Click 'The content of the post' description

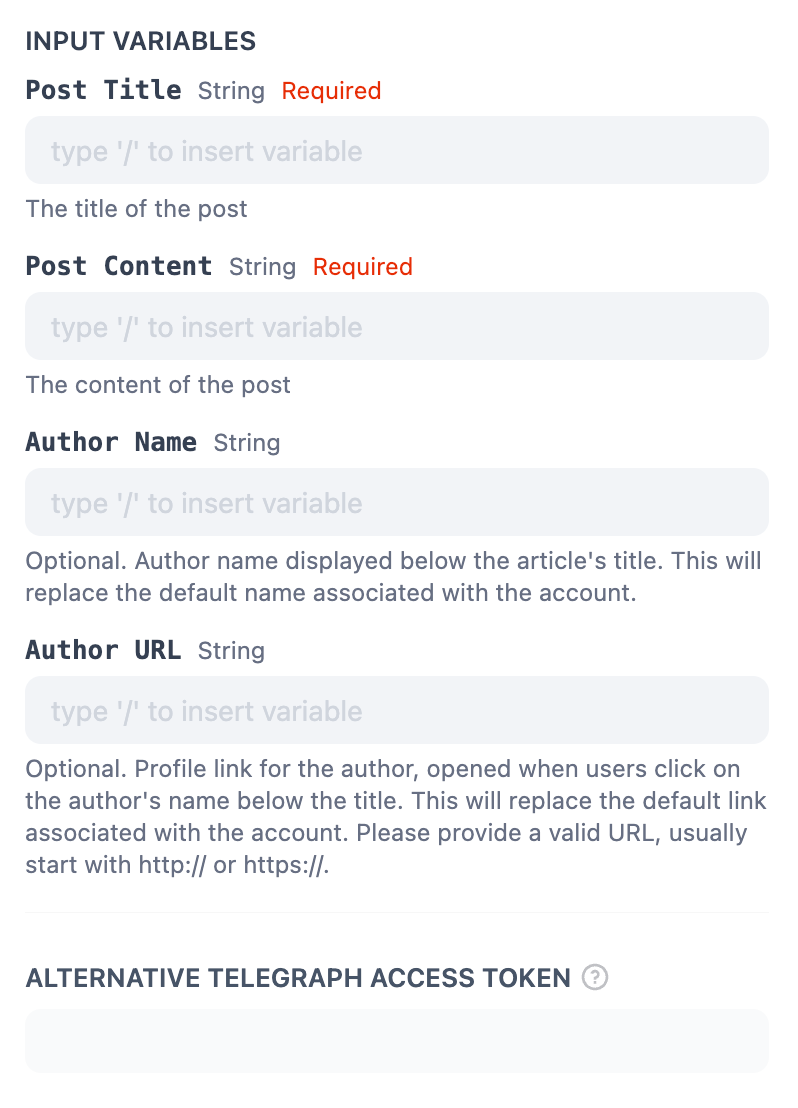[158, 385]
